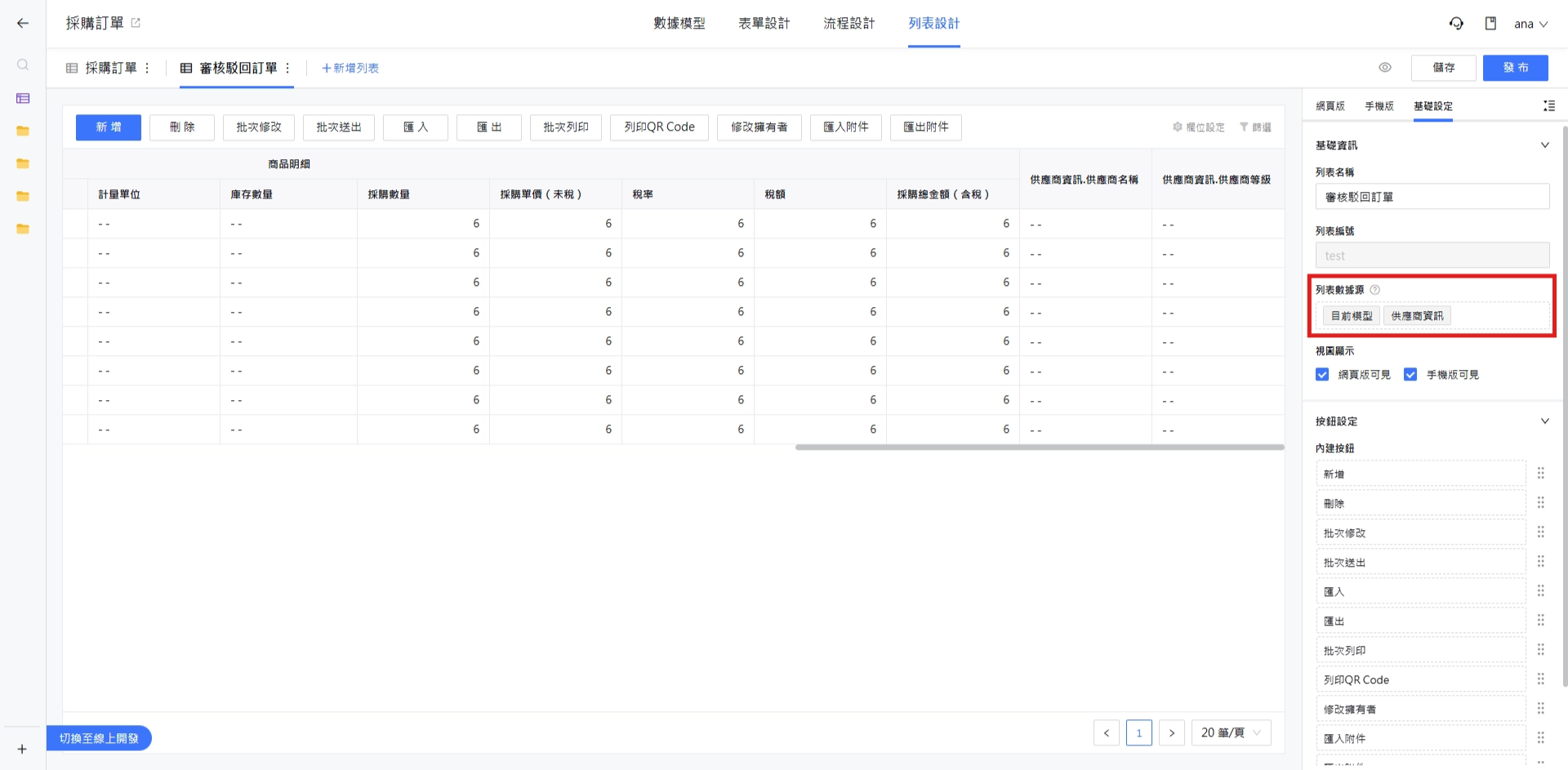Open the support headset icon
The height and width of the screenshot is (770, 1568).
click(1456, 24)
